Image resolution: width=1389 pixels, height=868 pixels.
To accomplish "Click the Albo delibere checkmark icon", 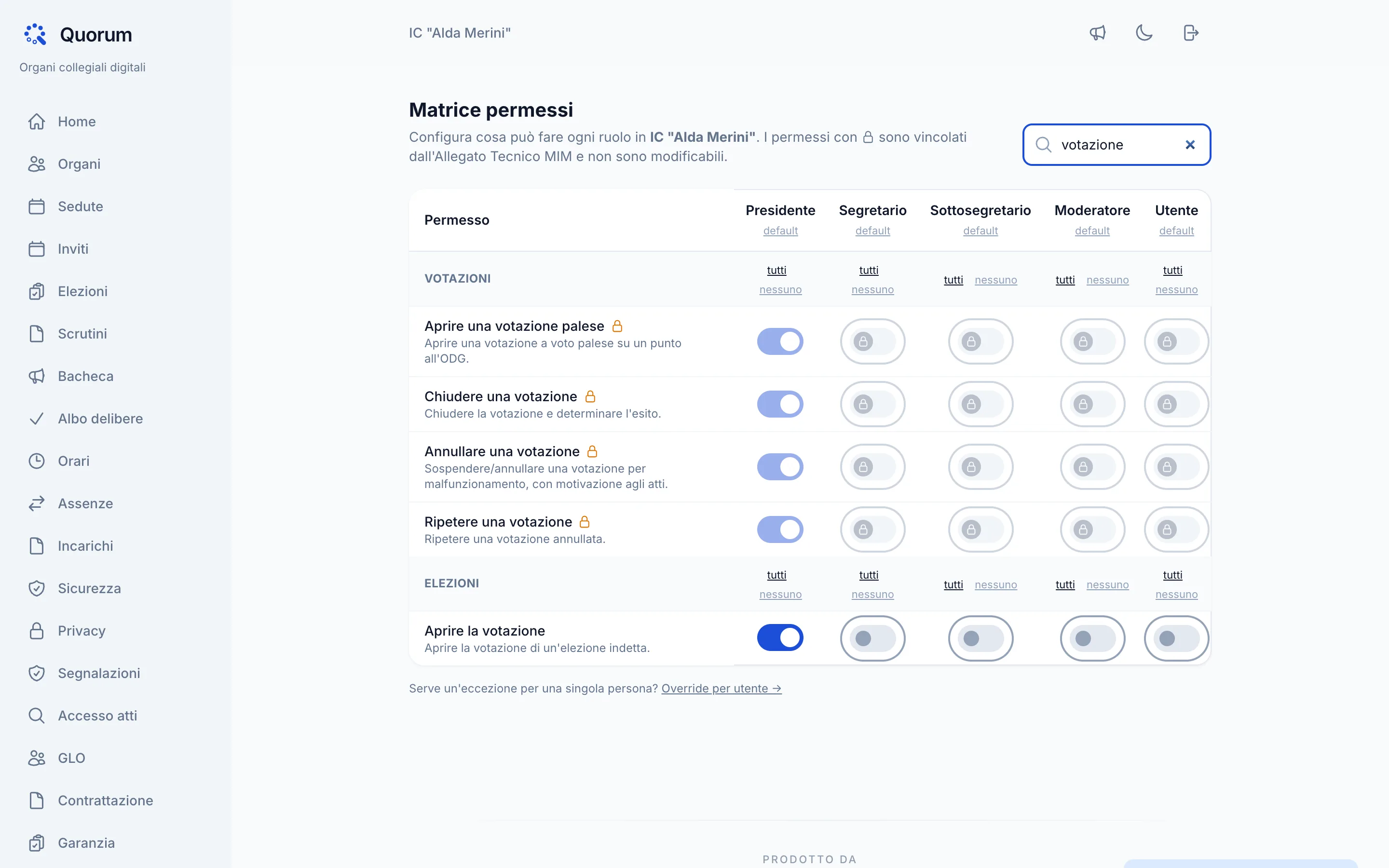I will pyautogui.click(x=37, y=419).
